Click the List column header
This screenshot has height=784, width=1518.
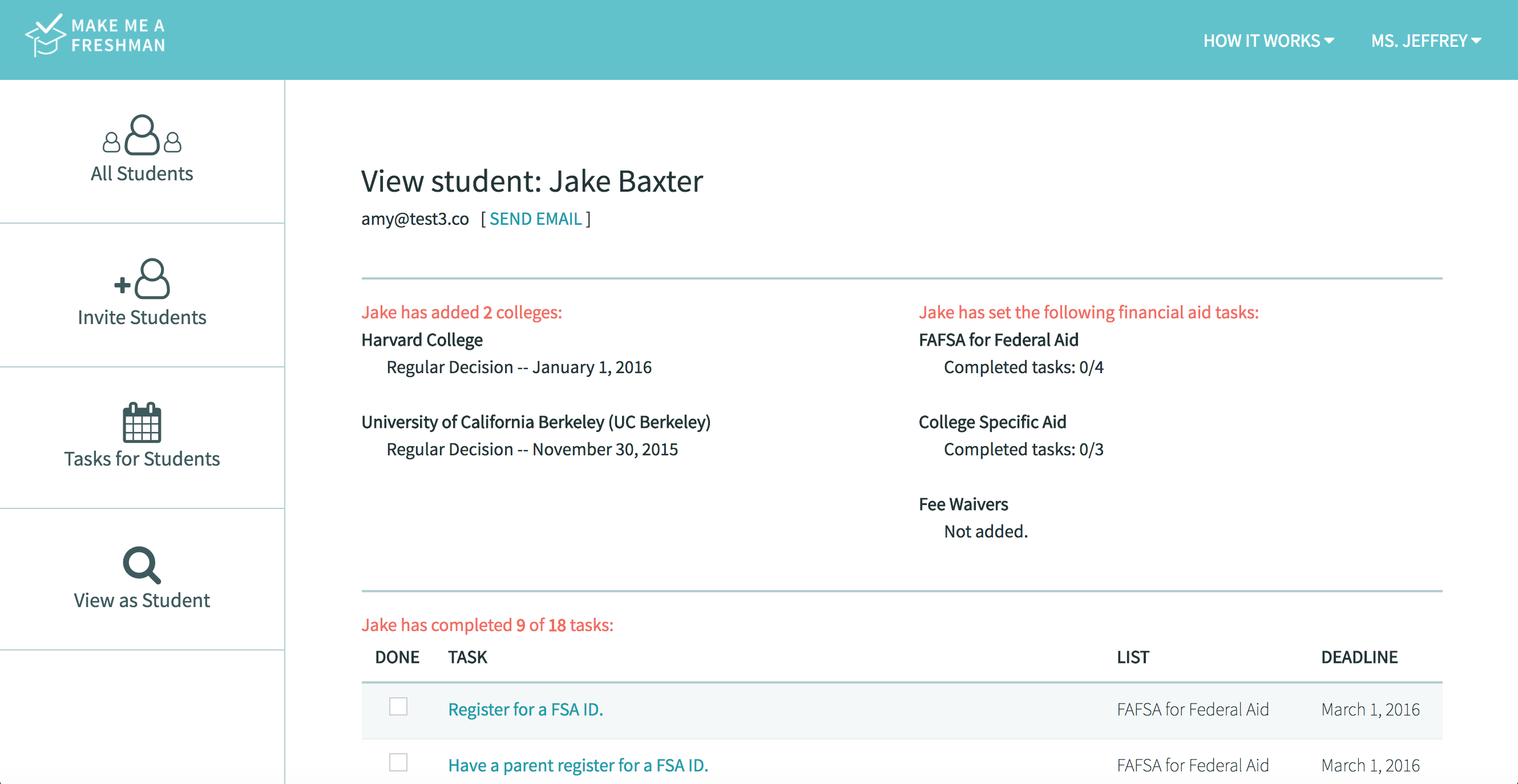coord(1133,657)
